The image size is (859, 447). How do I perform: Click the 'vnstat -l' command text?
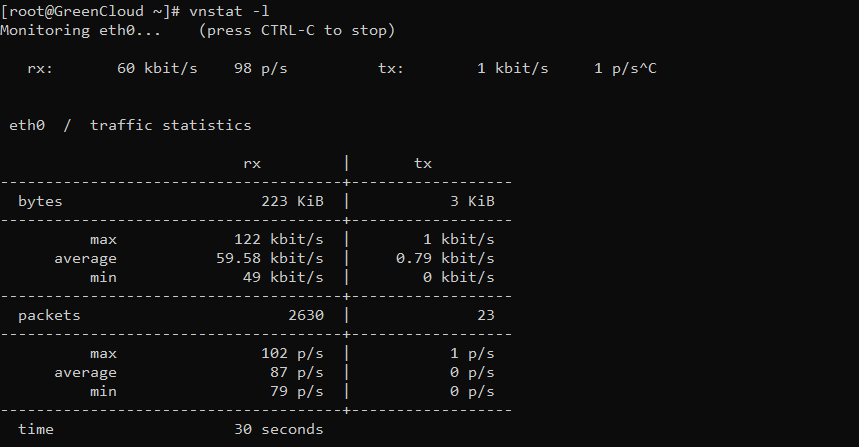tap(229, 11)
